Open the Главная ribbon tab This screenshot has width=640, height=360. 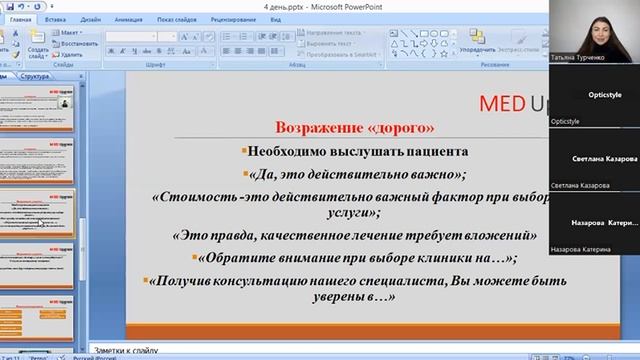tap(20, 20)
